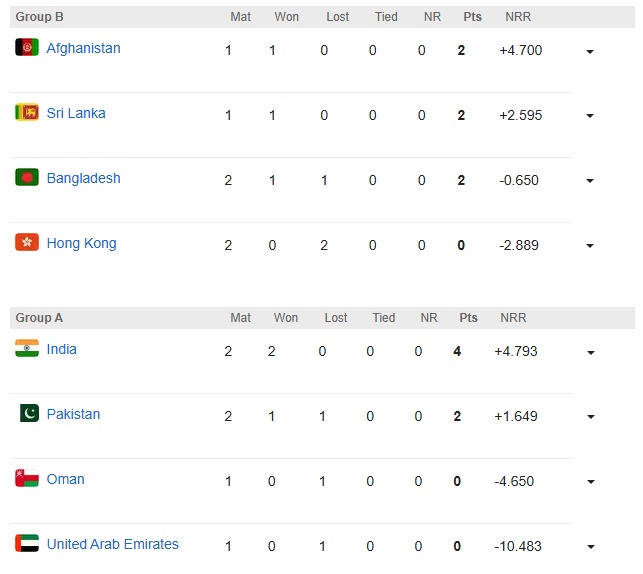Screen dimensions: 643x574
Task: Click the Hong Kong flag icon
Action: (27, 243)
